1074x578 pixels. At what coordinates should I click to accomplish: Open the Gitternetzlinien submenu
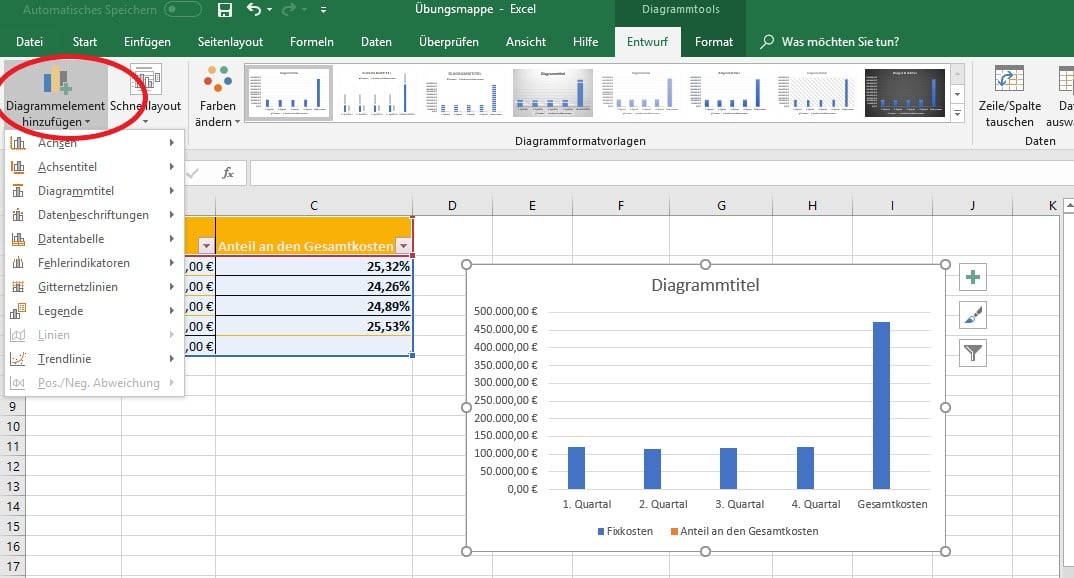pyautogui.click(x=95, y=286)
